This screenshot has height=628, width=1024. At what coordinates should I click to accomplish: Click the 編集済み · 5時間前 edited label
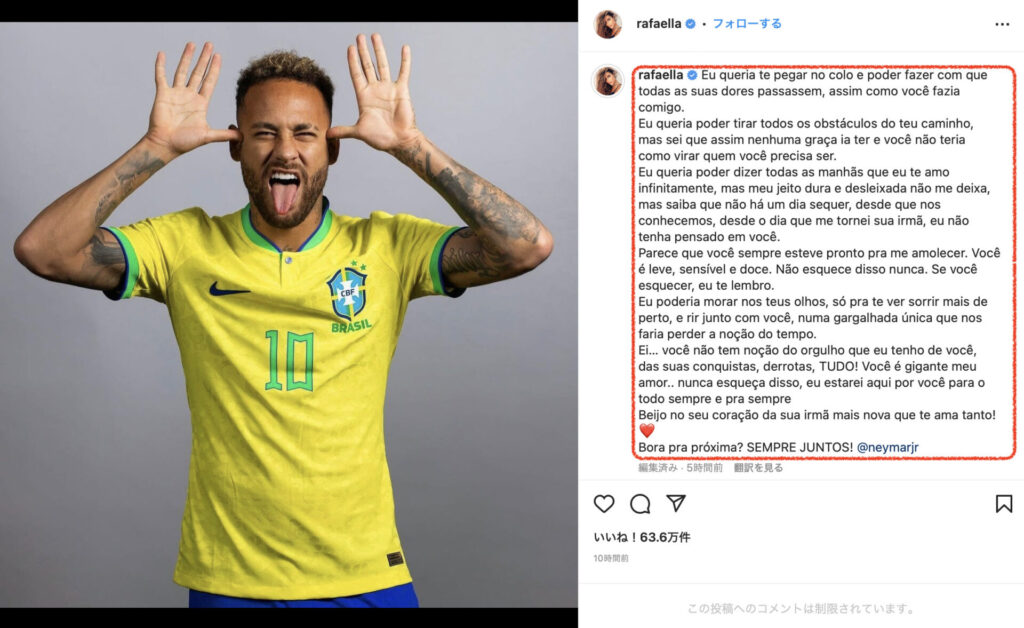680,467
